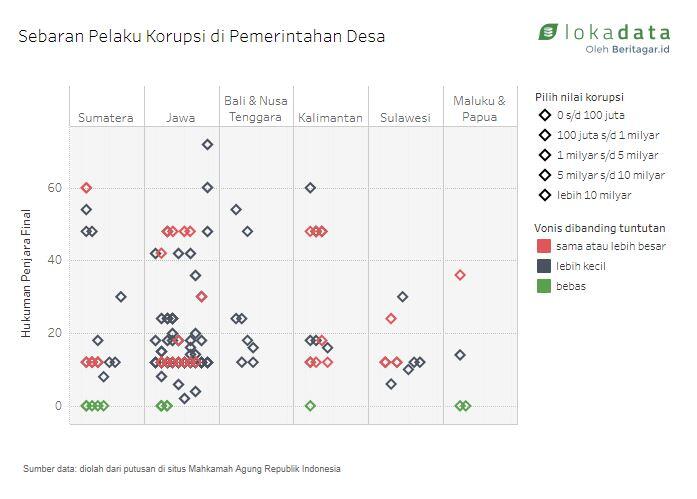Toggle the "sama atau lebih besar" legend filter

610,246
